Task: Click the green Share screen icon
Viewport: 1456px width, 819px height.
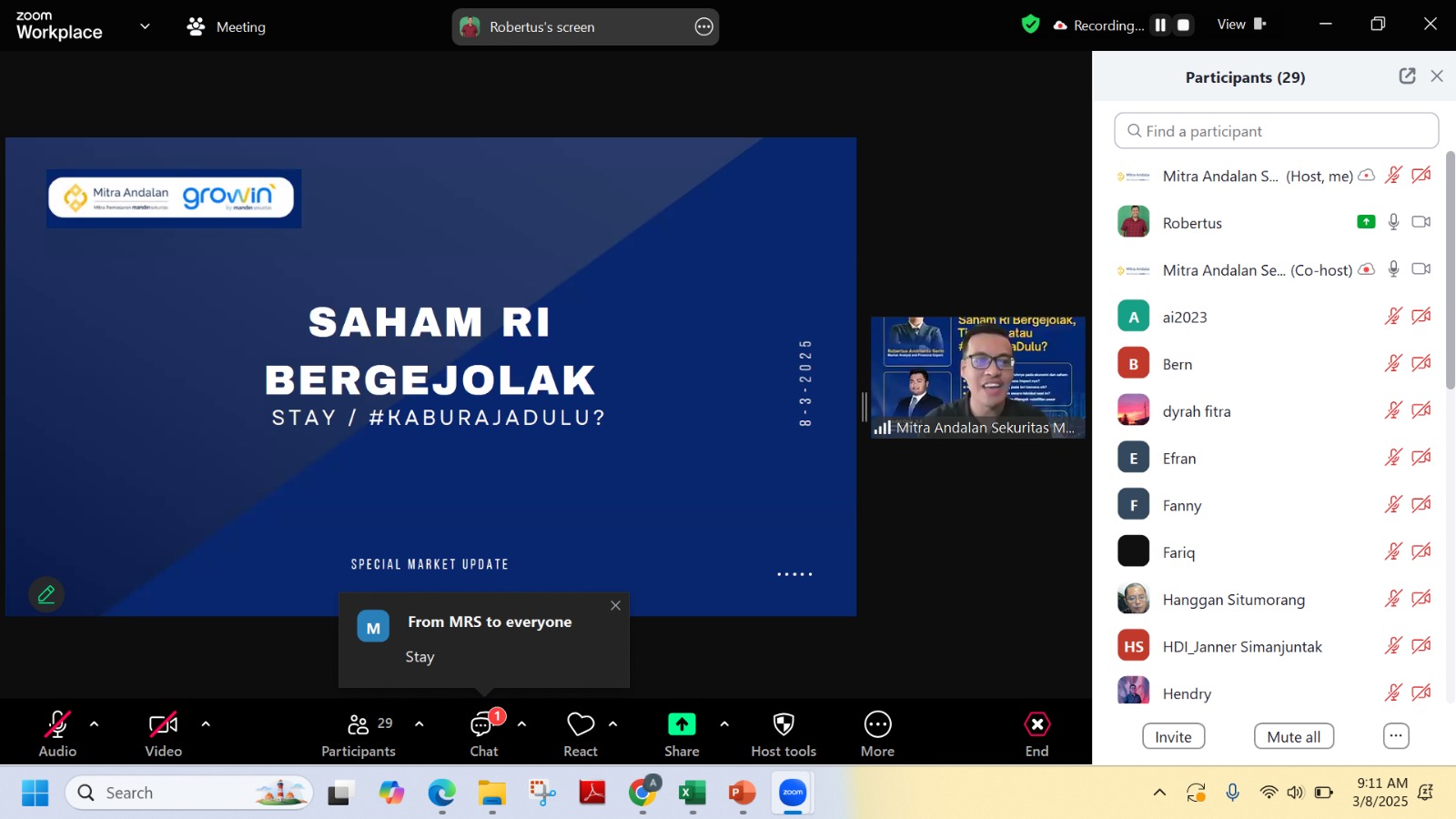Action: pos(682,724)
